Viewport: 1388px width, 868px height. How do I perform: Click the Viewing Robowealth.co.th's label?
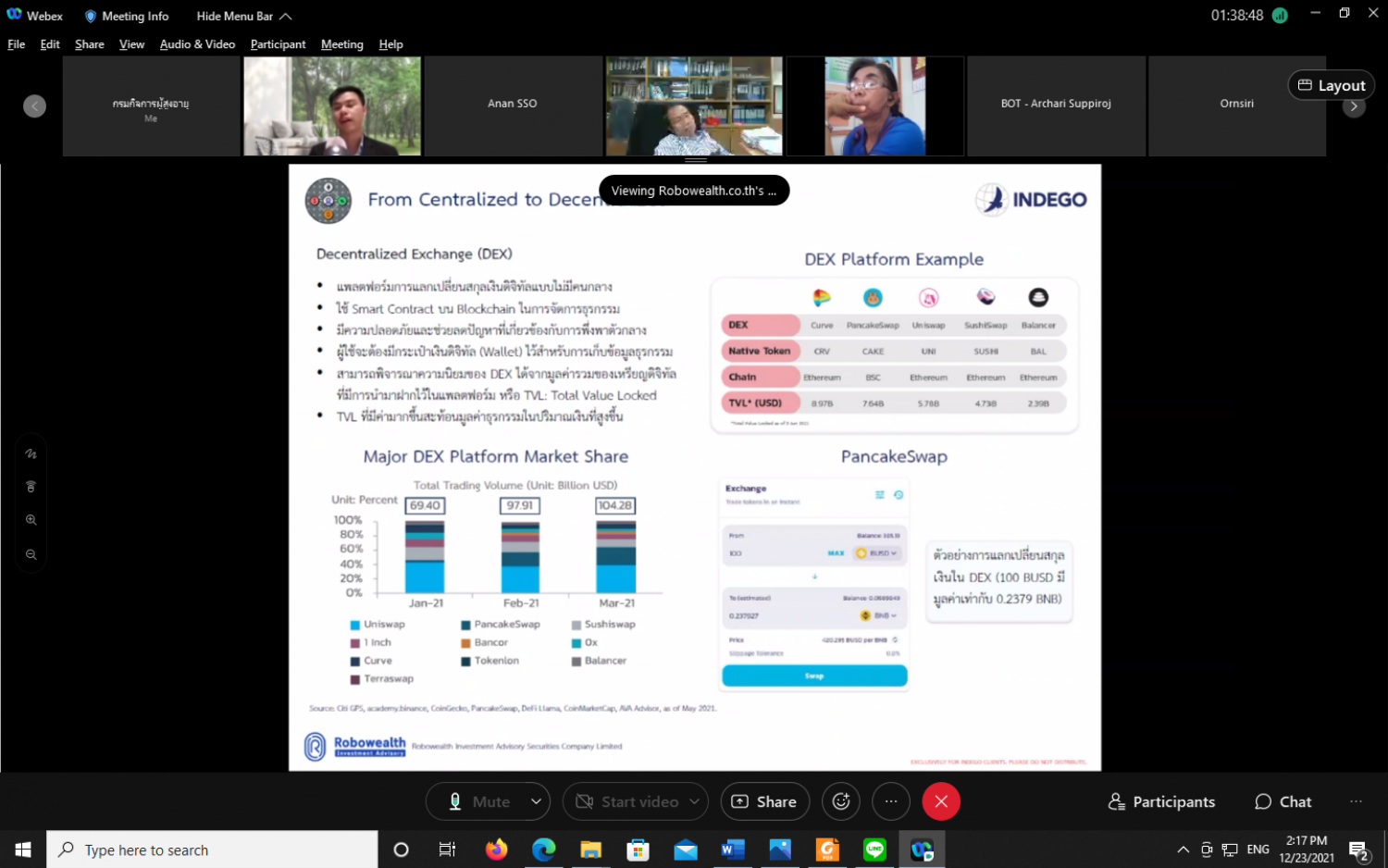pos(694,191)
